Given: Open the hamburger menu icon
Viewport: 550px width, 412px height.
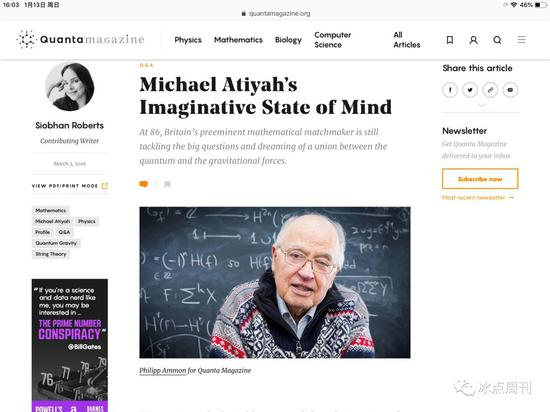Looking at the screenshot, I should coord(521,40).
